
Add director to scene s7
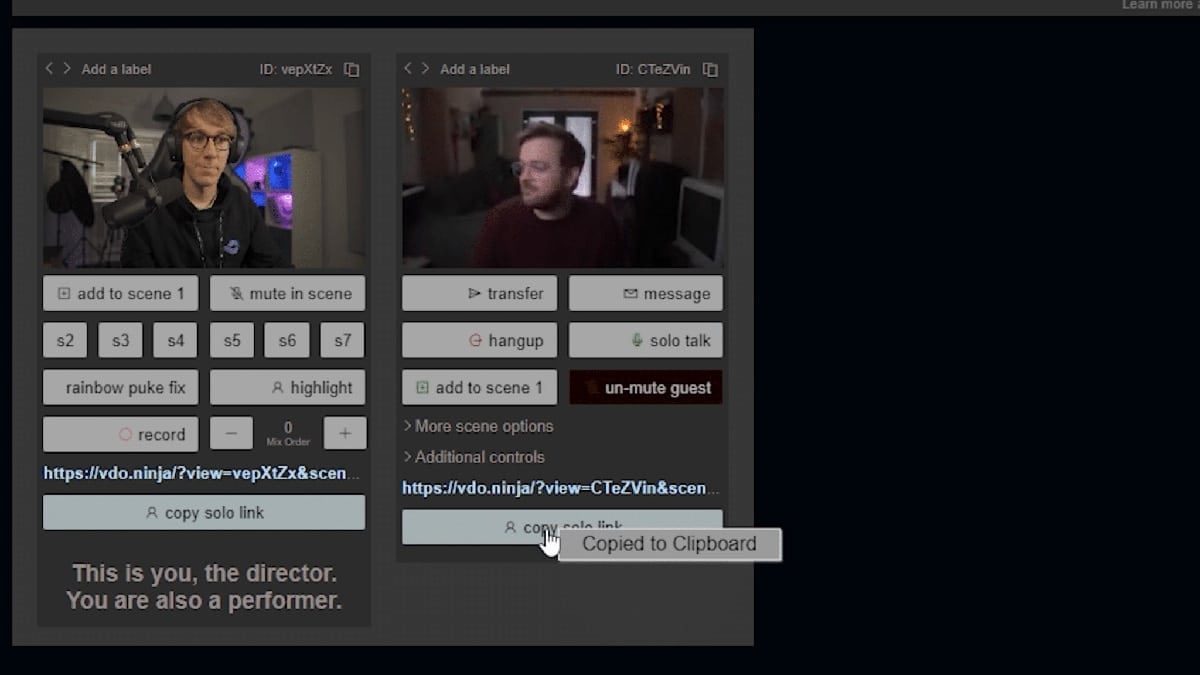click(x=343, y=340)
